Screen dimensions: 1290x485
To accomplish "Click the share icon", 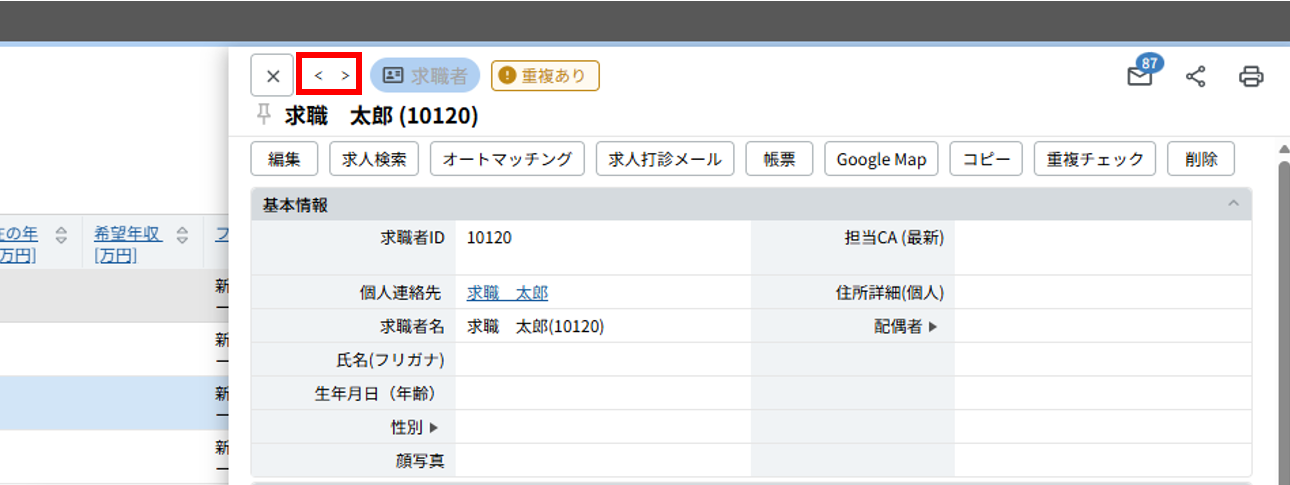I will [x=1195, y=76].
